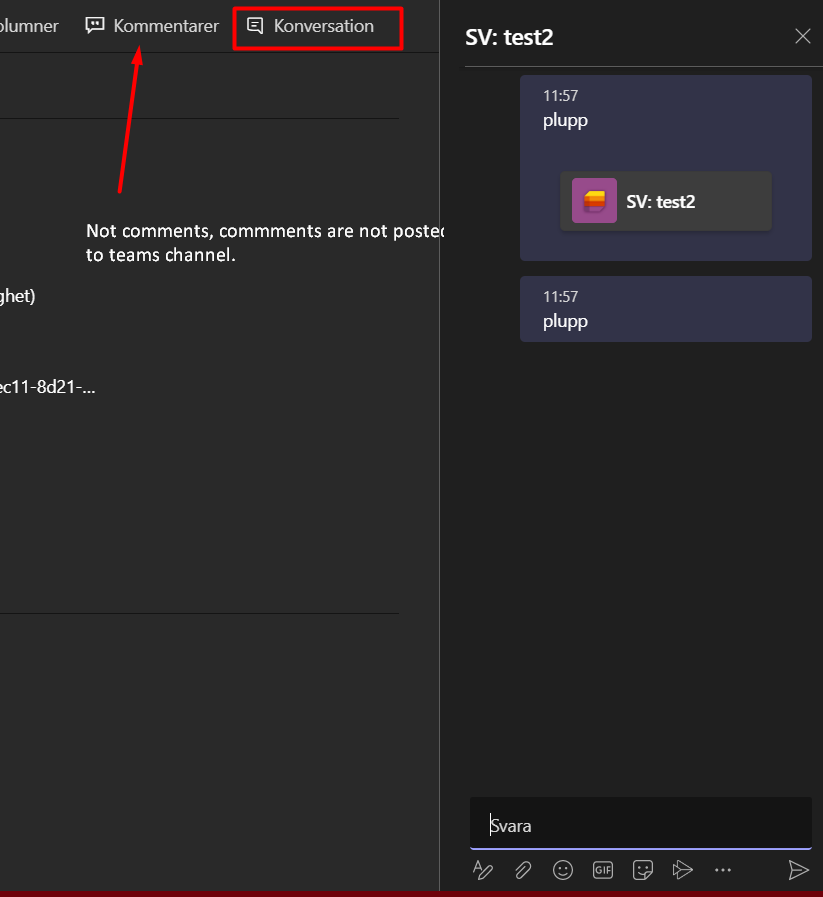Select plupp's second 11:57 message
Screen dimensions: 823x897
coord(665,309)
